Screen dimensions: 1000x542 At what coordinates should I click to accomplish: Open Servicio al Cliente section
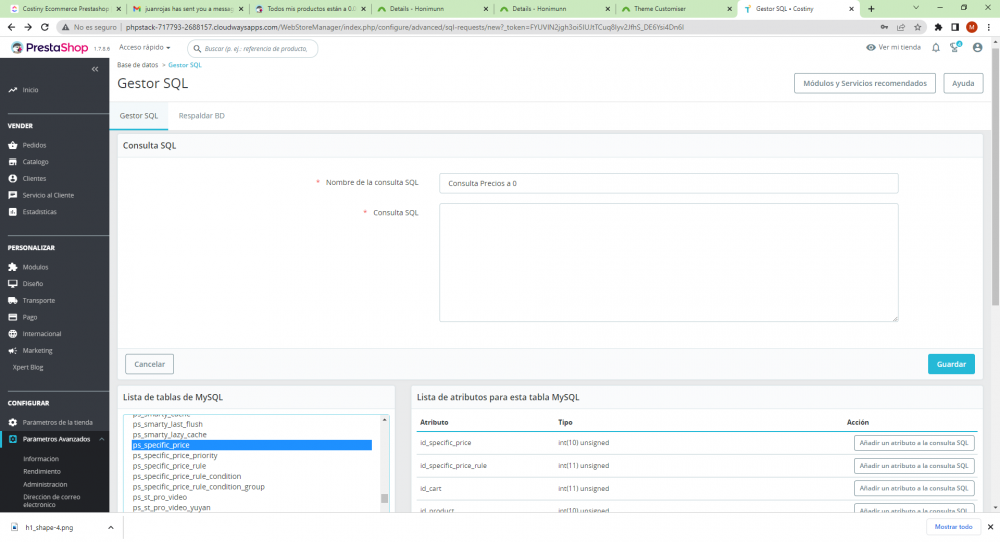(48, 195)
